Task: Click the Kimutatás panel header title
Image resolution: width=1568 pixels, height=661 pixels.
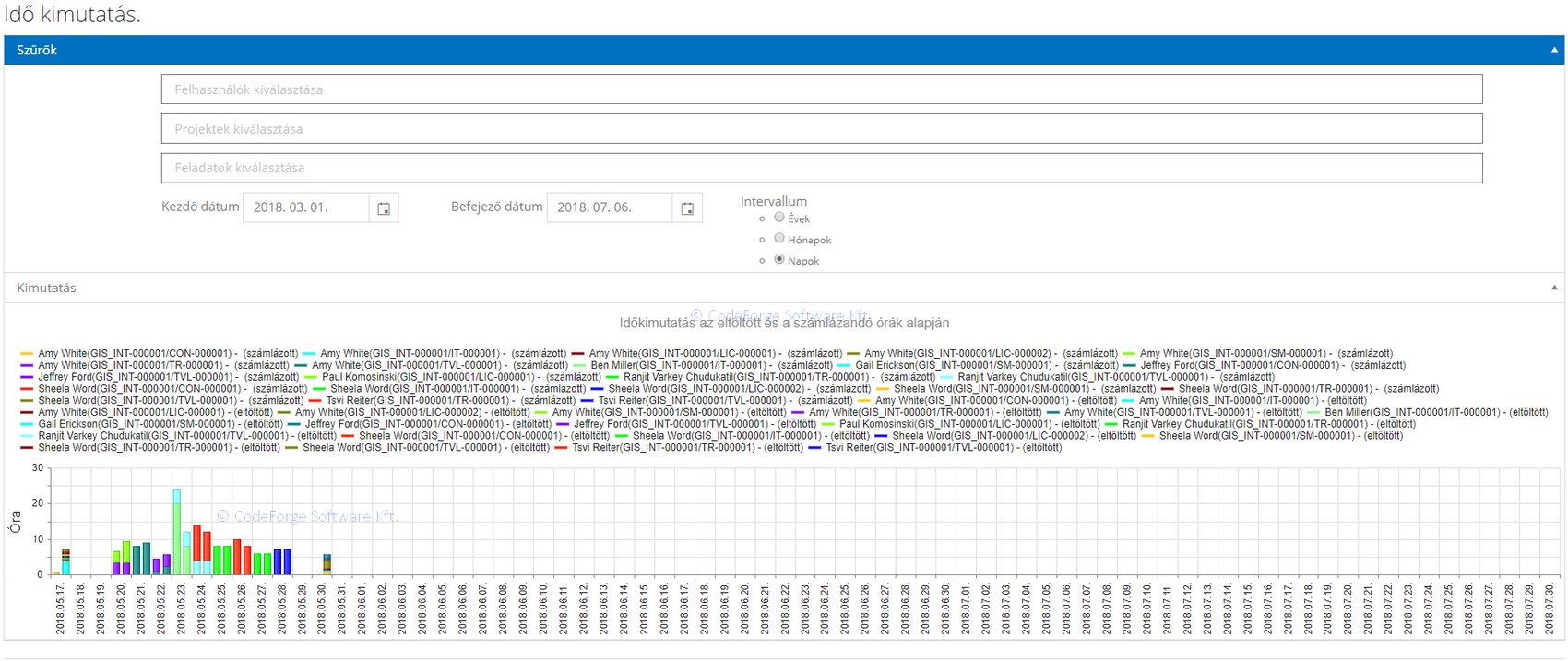Action: click(46, 289)
